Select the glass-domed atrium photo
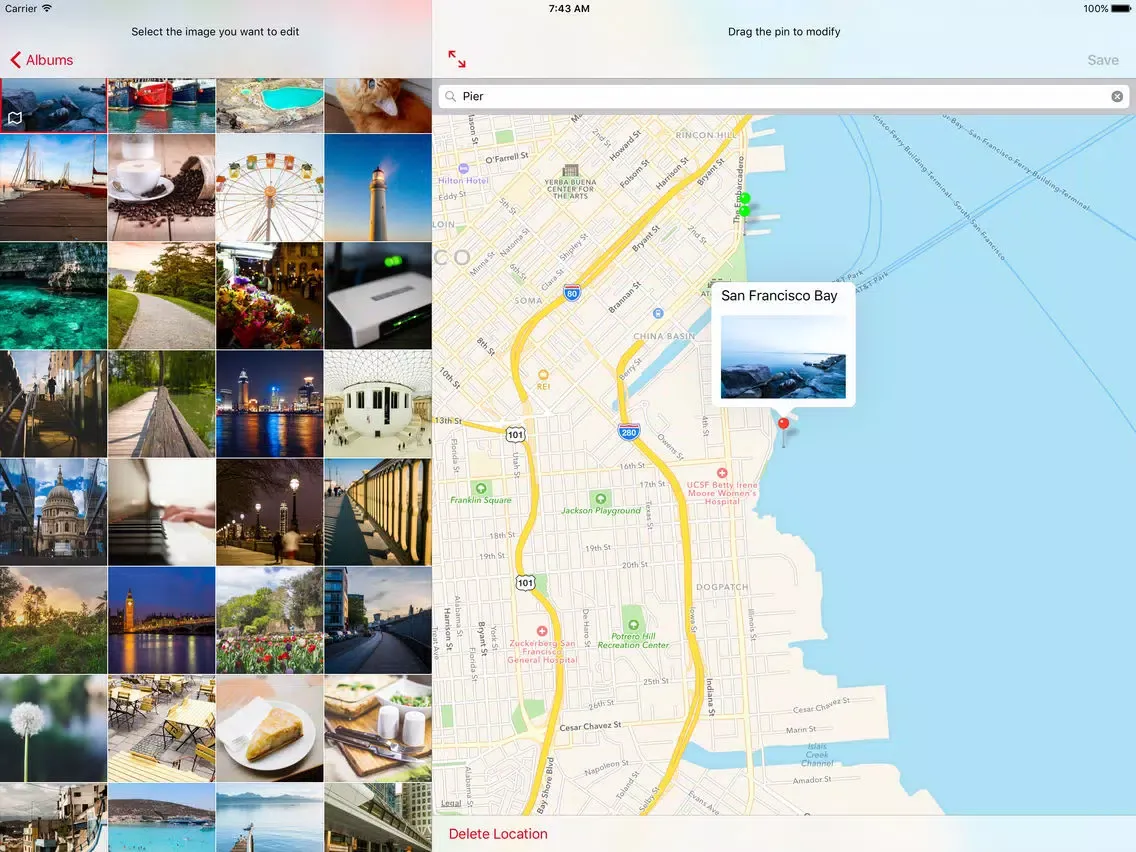 pyautogui.click(x=378, y=404)
